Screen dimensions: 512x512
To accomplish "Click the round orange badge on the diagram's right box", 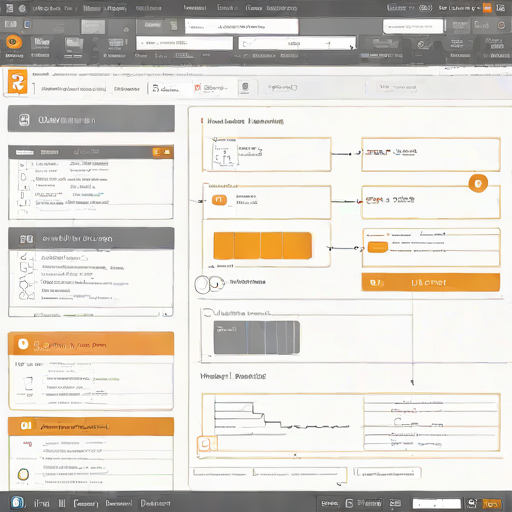I will (x=478, y=183).
